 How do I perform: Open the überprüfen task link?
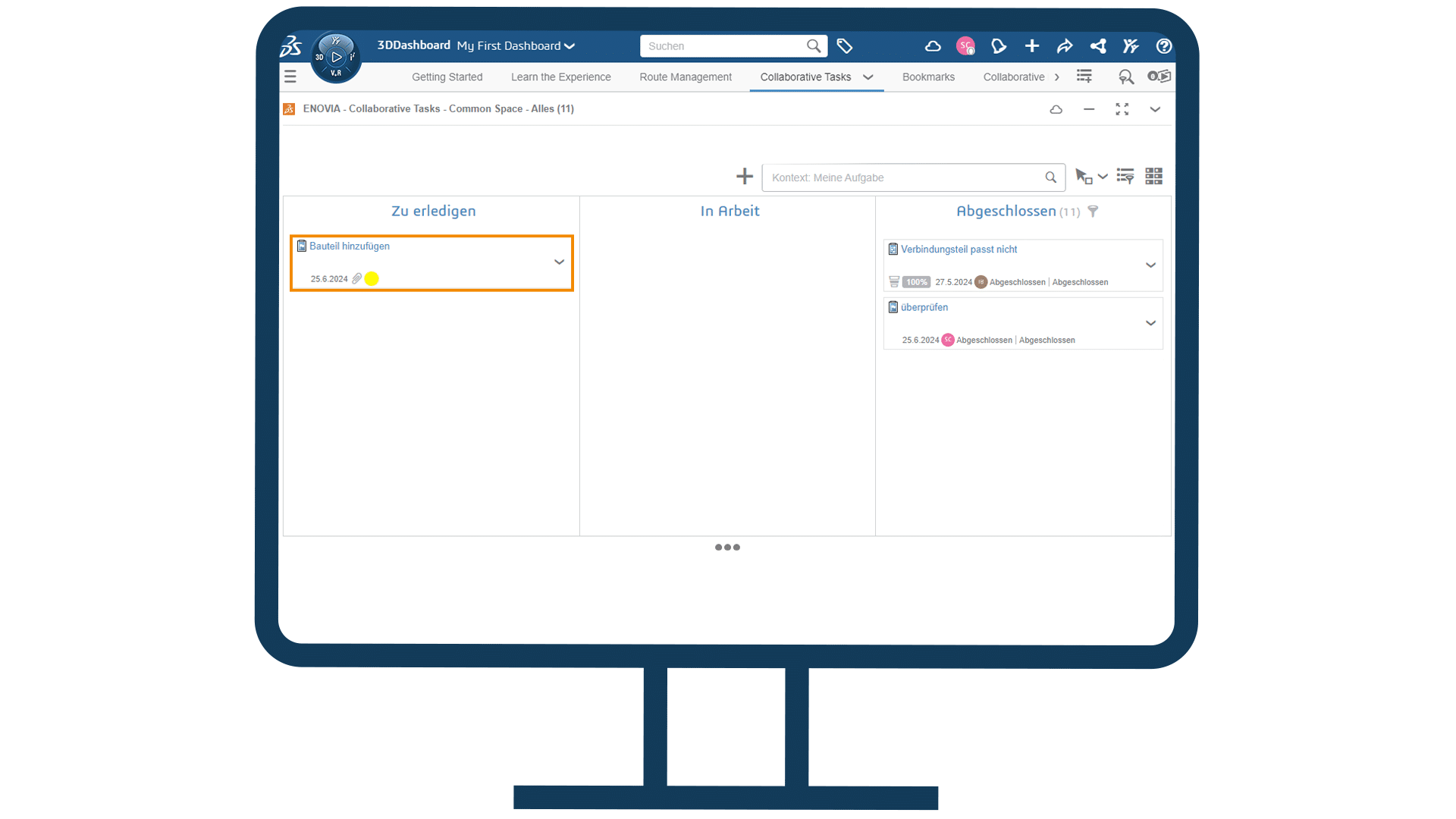point(924,308)
